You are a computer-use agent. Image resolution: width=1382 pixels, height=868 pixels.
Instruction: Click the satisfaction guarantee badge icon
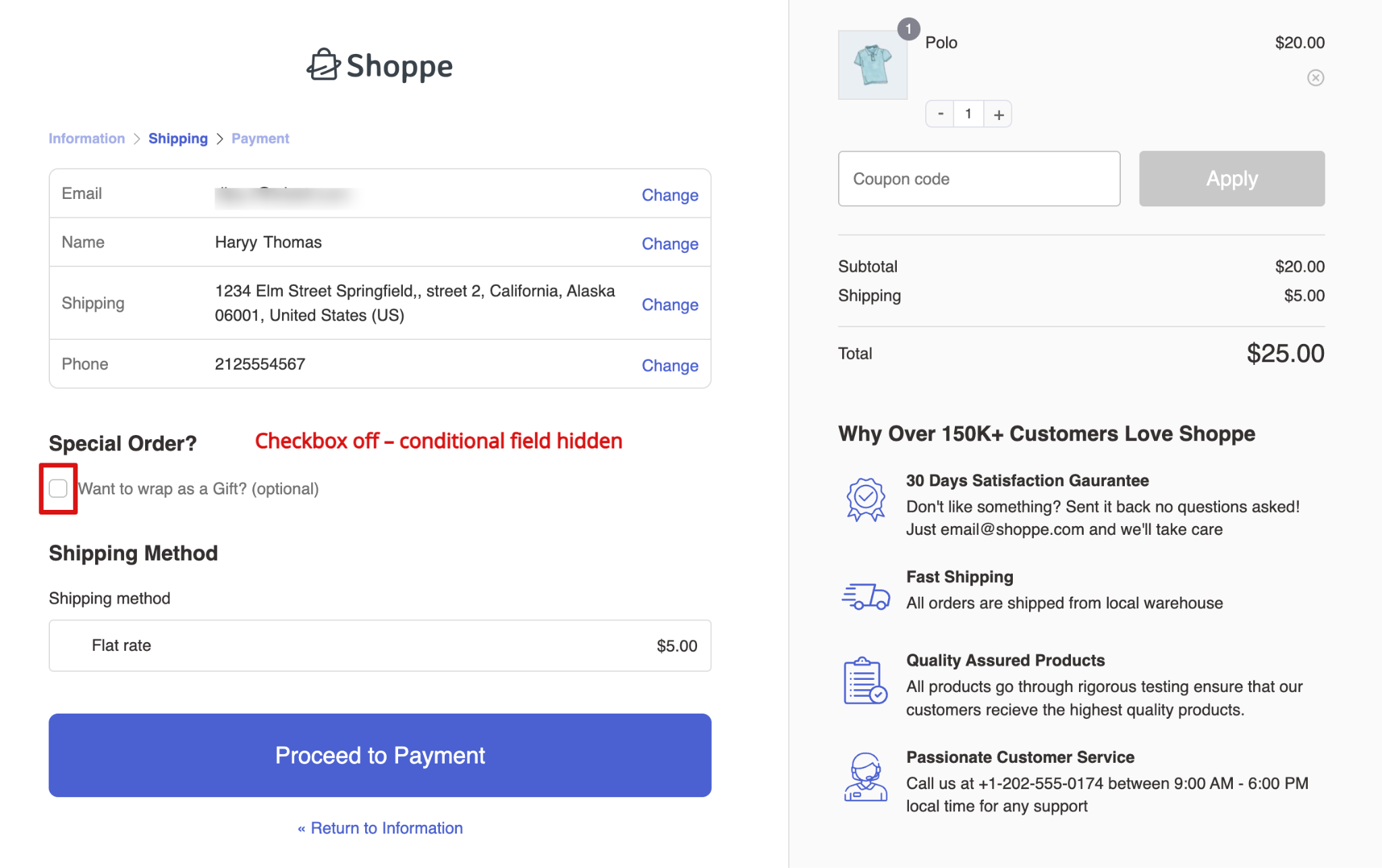tap(865, 499)
